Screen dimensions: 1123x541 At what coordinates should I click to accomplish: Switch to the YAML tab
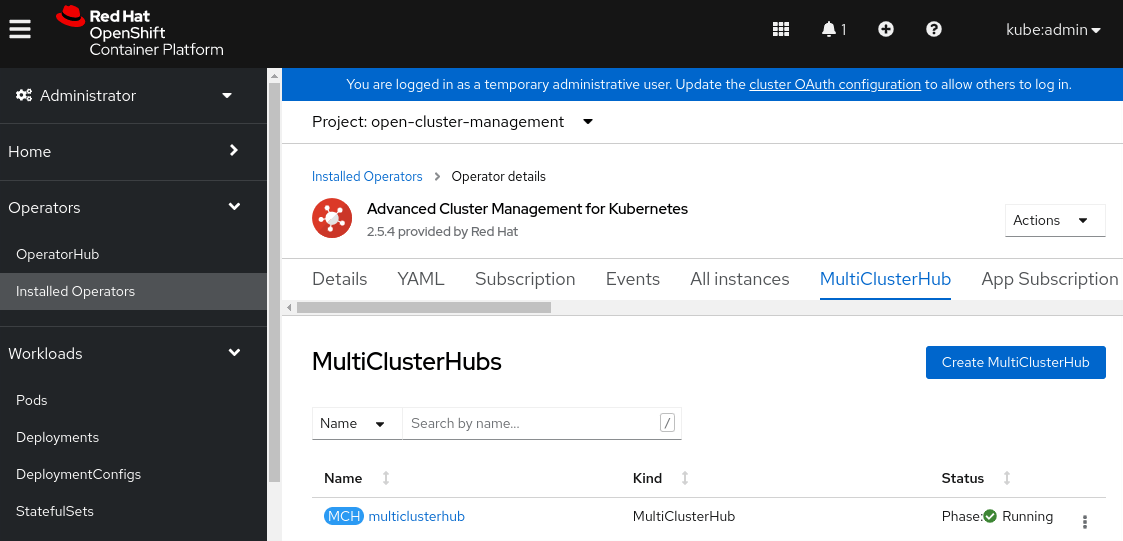coord(420,279)
